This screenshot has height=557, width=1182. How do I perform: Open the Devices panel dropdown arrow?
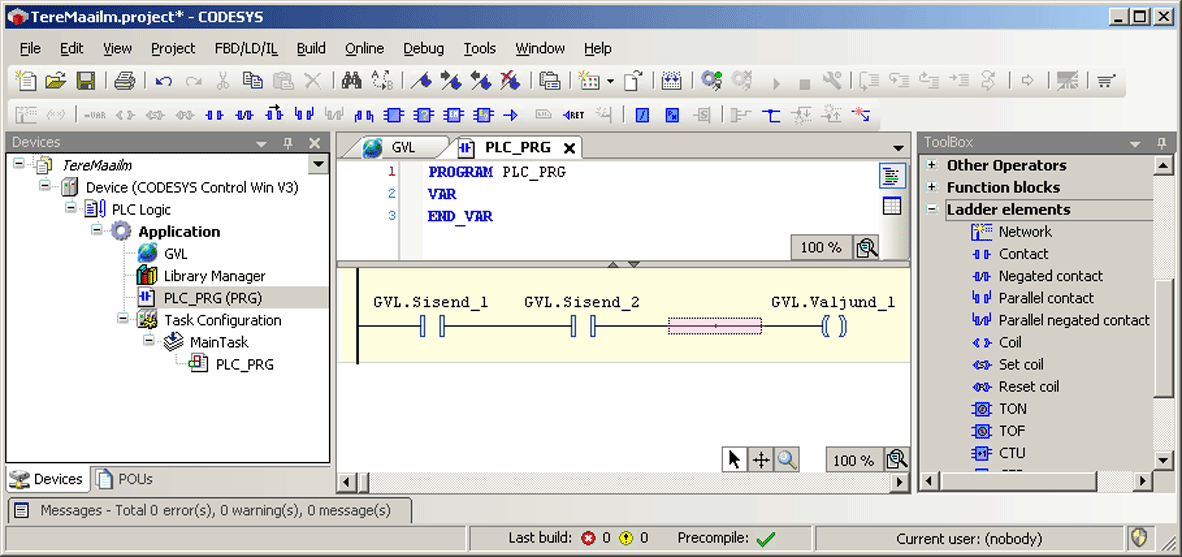click(262, 143)
